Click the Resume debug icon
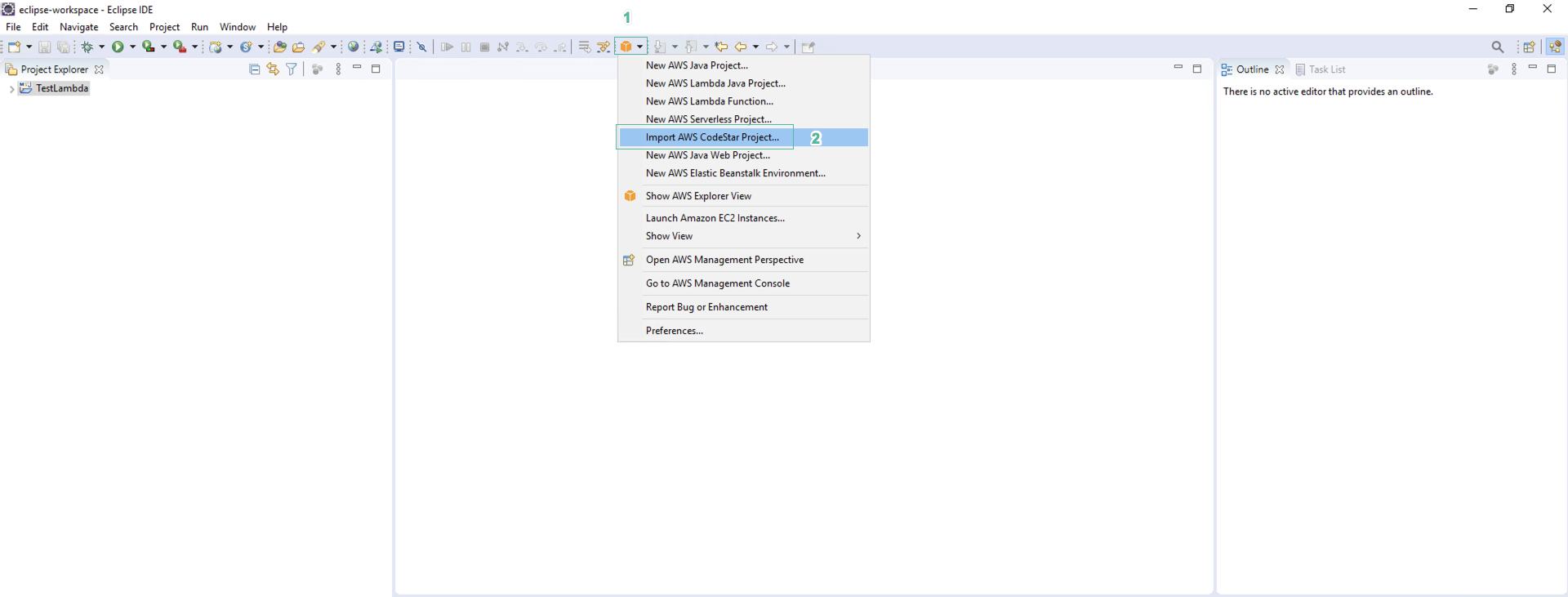1568x597 pixels. click(447, 47)
